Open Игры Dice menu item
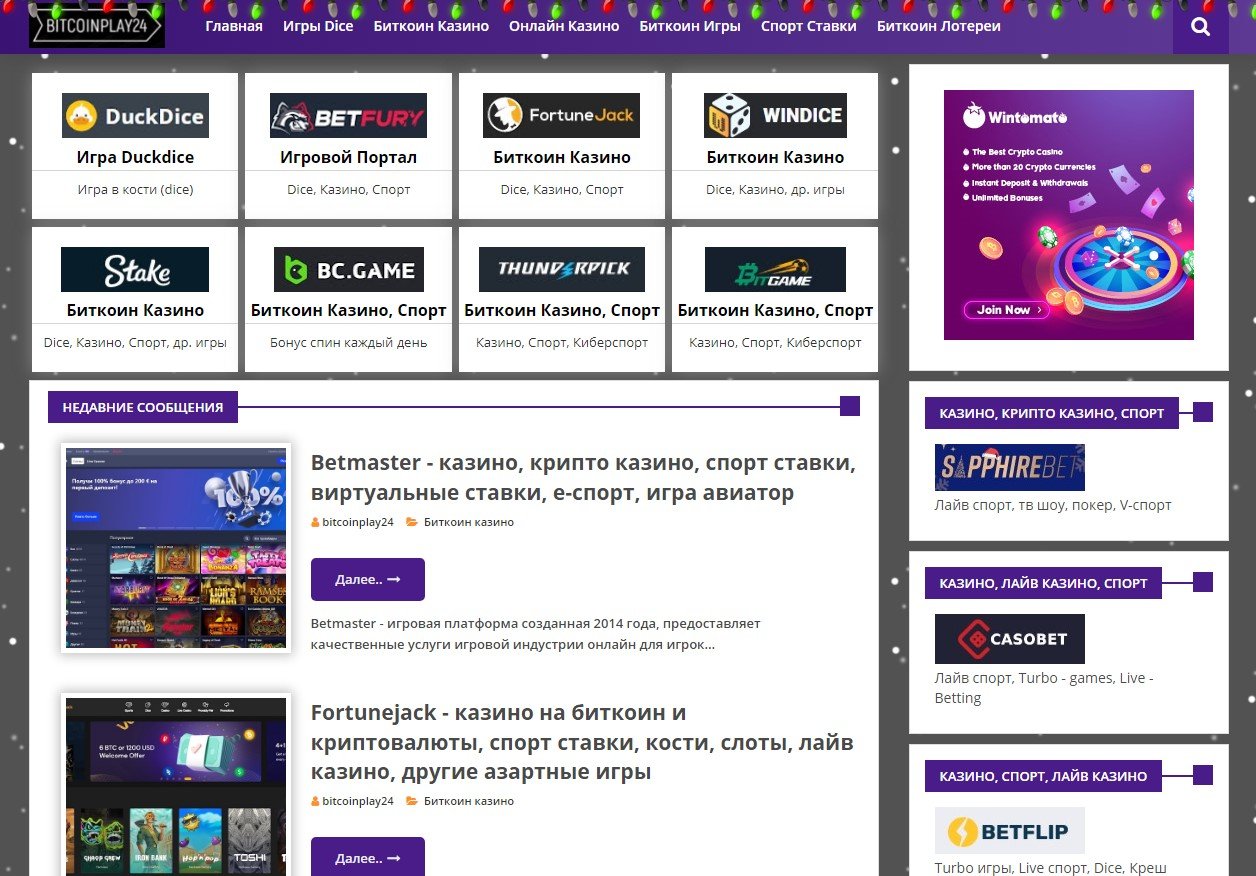The width and height of the screenshot is (1256, 876). coord(318,26)
